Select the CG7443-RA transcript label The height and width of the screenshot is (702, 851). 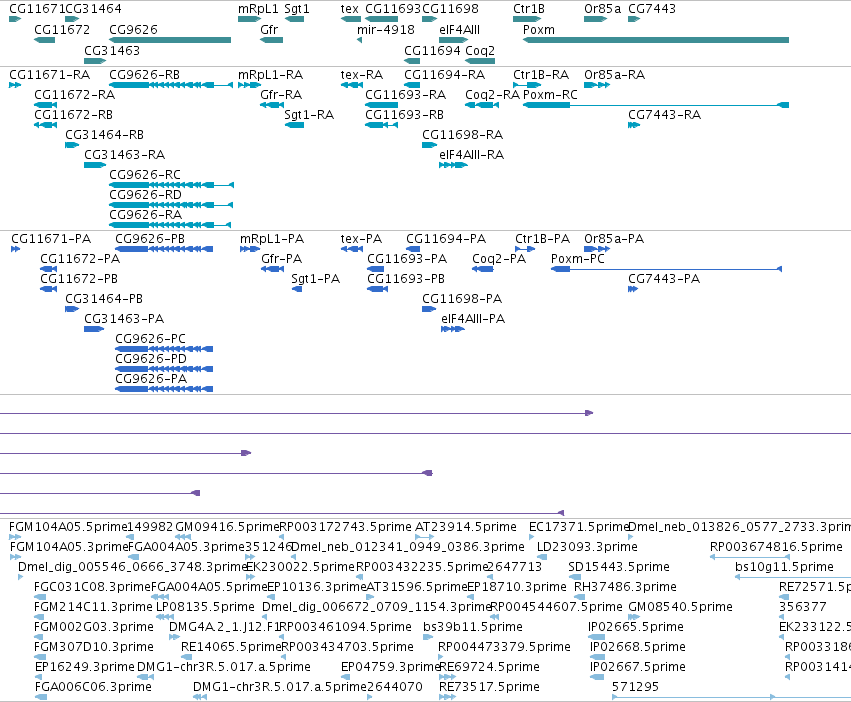[664, 115]
